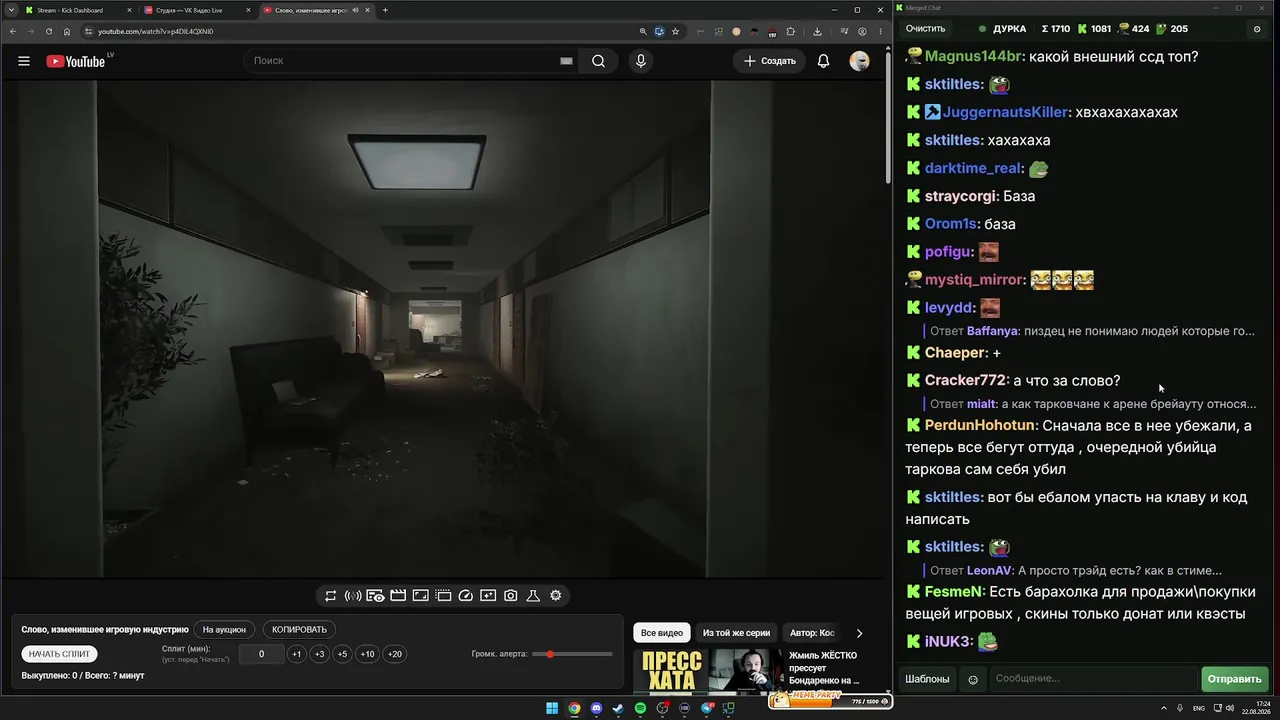Open Spotify from the taskbar
The image size is (1280, 720).
[x=640, y=709]
